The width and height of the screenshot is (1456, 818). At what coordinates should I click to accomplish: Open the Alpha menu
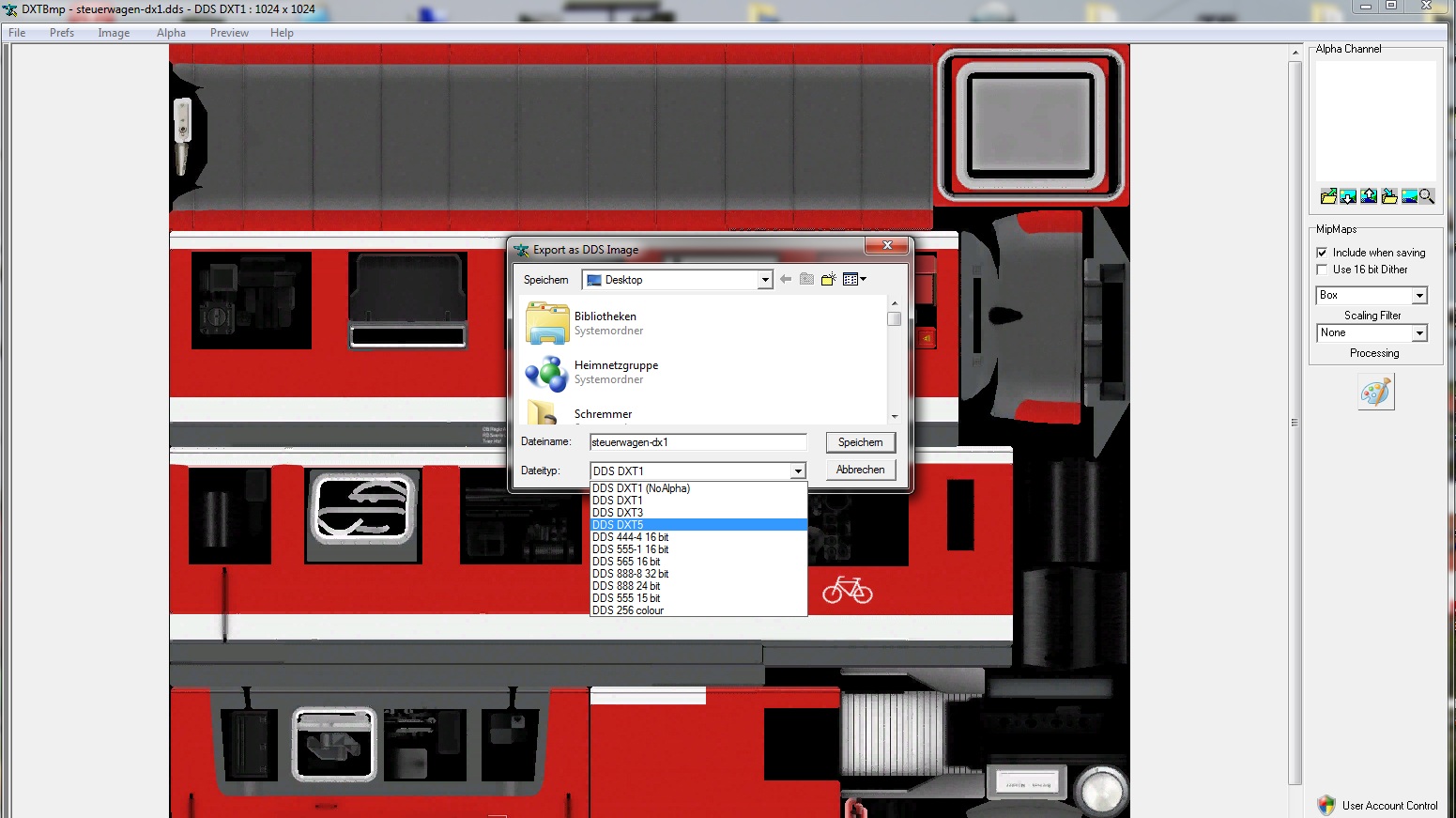pos(171,33)
